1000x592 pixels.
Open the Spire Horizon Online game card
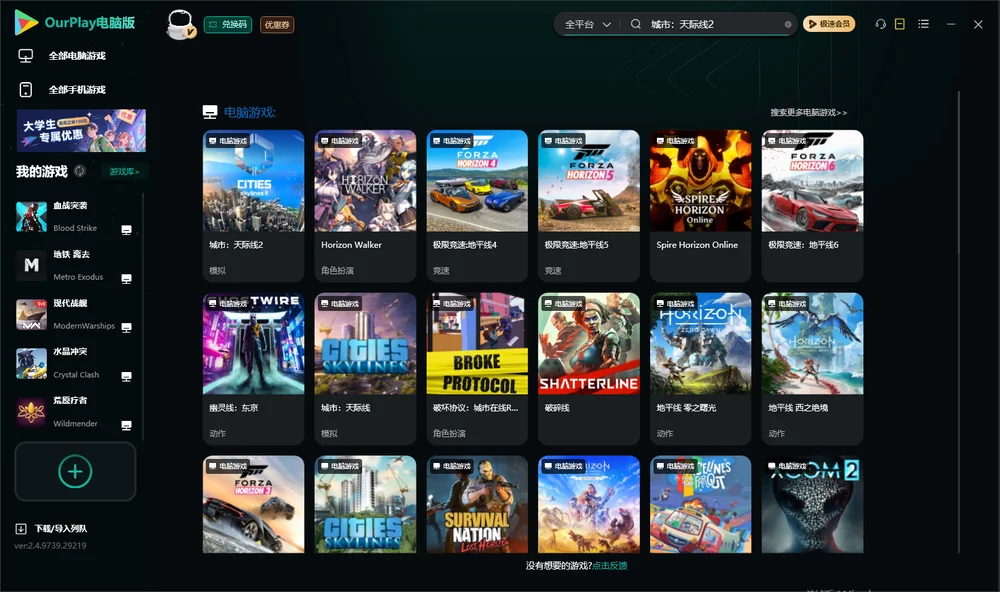point(700,205)
